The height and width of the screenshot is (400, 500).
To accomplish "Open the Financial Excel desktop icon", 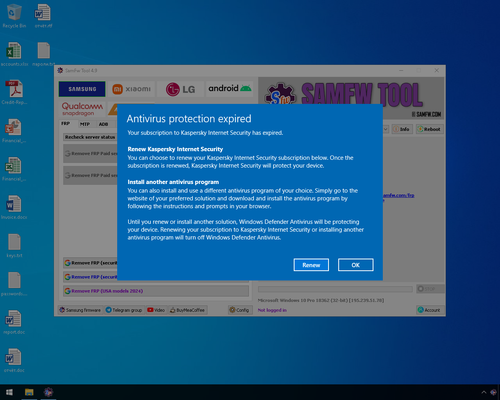I will [x=14, y=169].
